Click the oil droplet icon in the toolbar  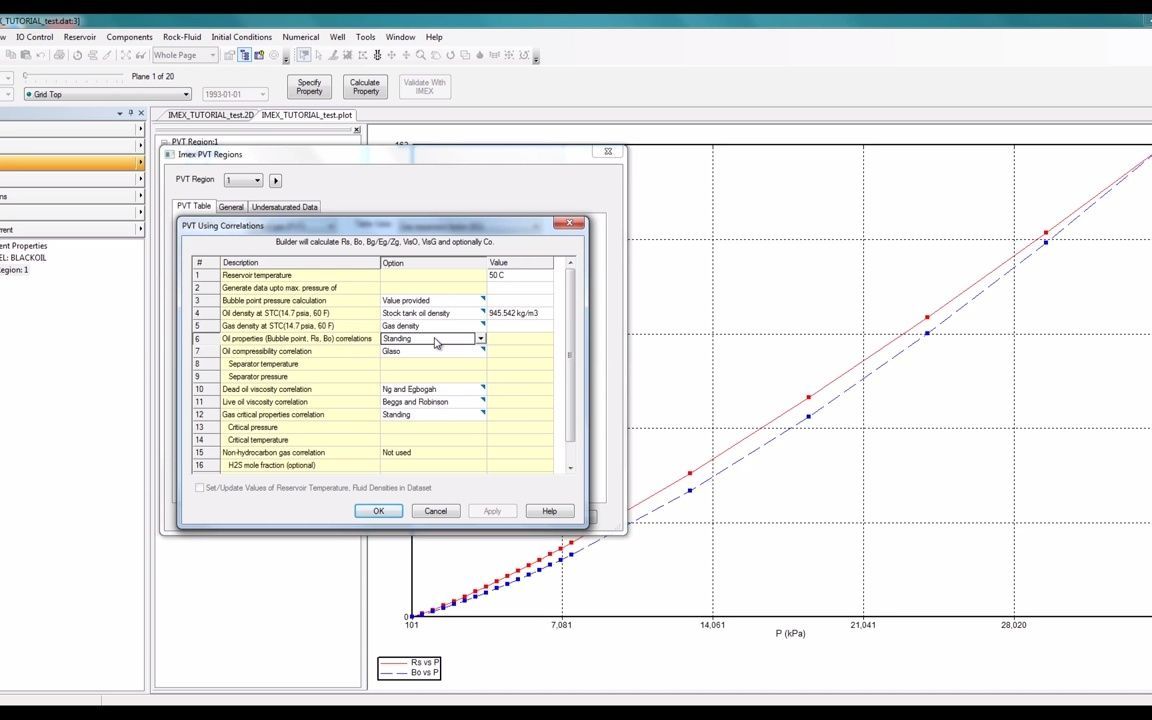(x=480, y=55)
